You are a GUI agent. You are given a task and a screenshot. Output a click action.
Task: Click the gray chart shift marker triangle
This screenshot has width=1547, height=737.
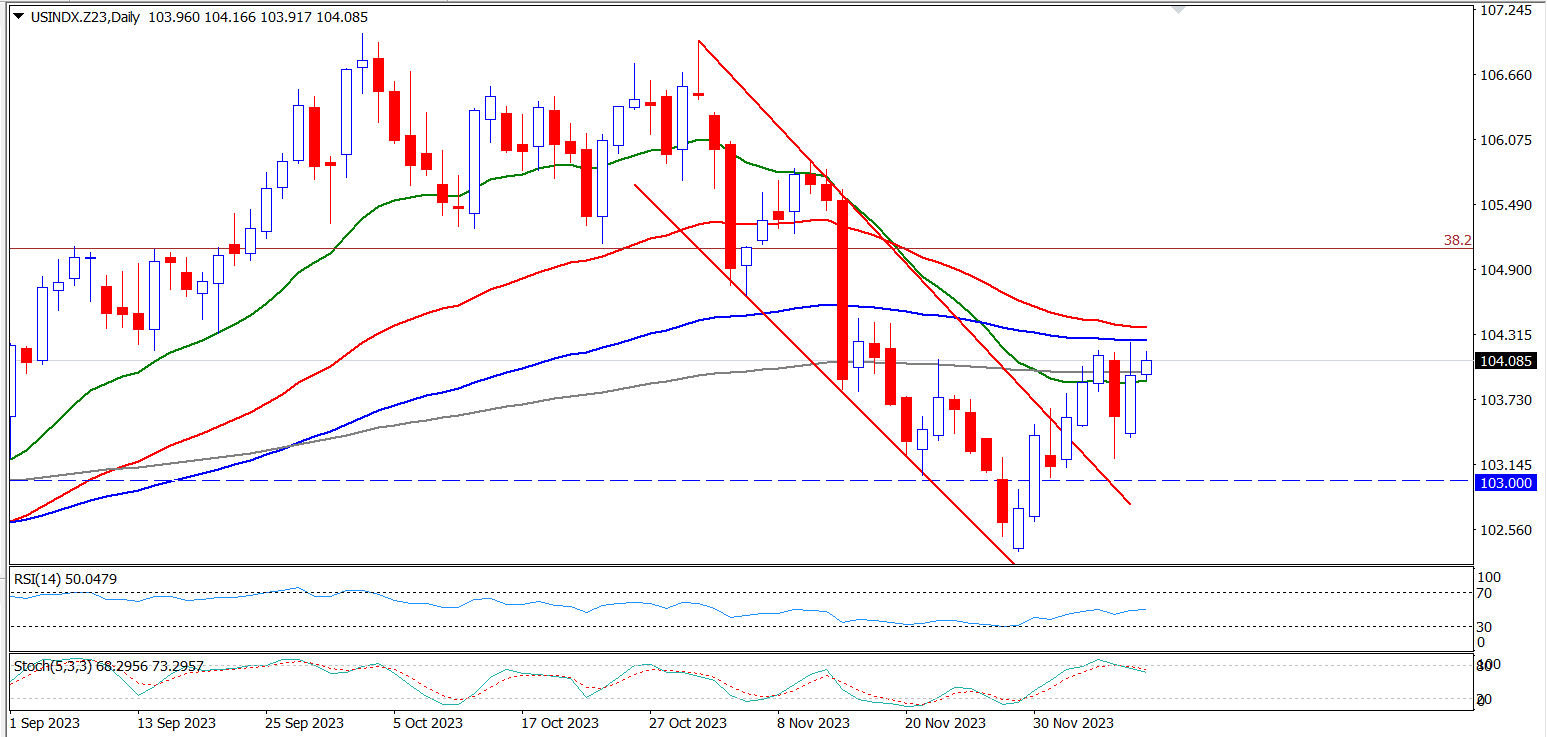[x=1177, y=10]
